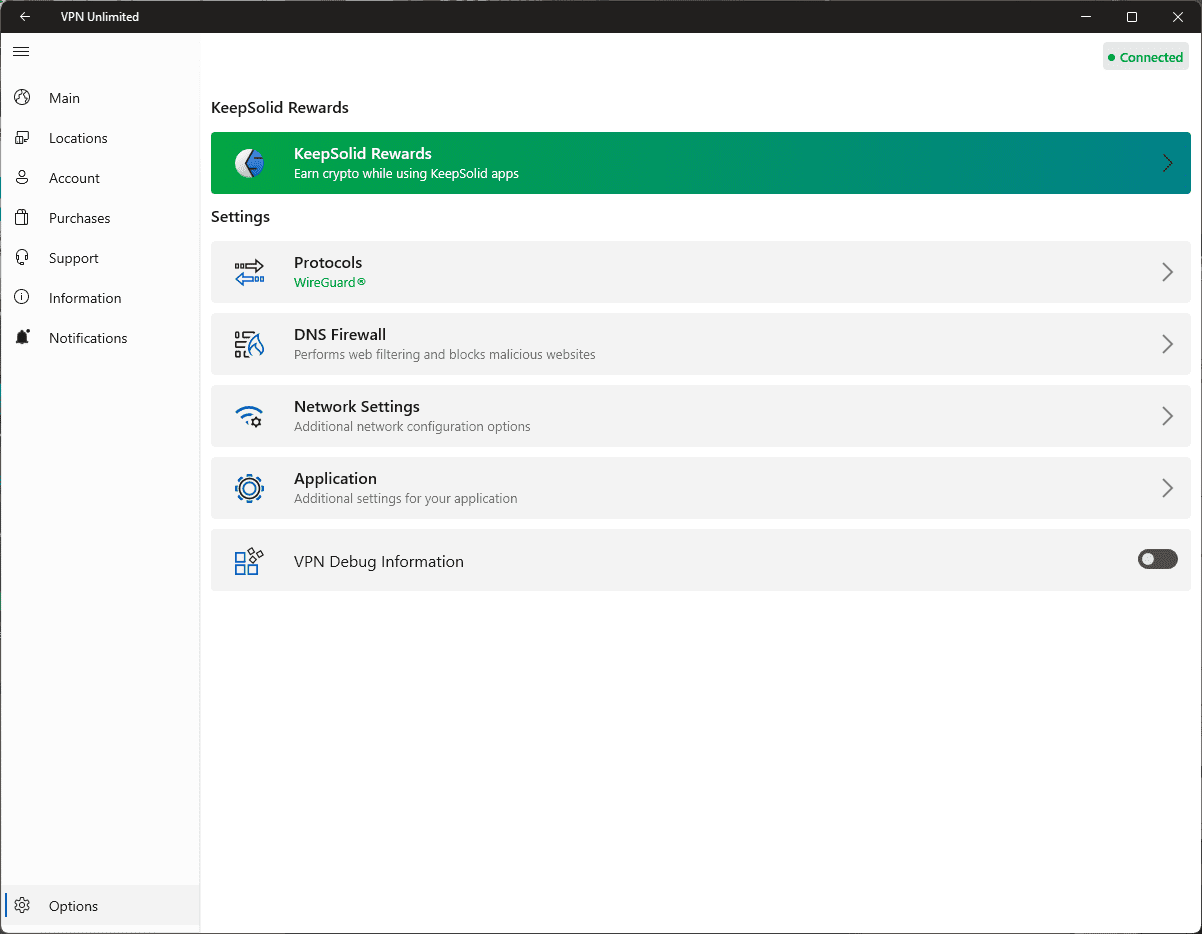Click the Connected status button
Viewport: 1202px width, 934px height.
[x=1145, y=57]
